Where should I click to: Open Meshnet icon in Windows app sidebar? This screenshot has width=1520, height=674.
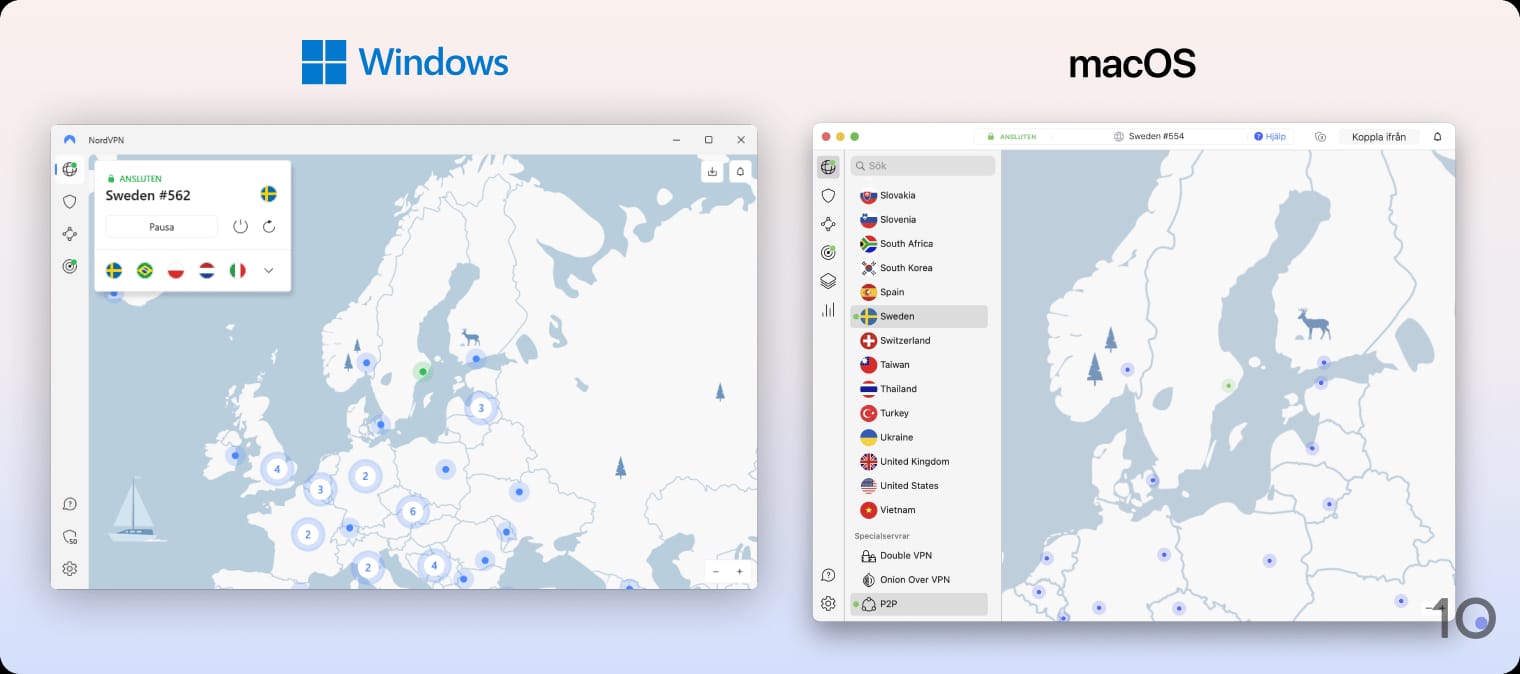[69, 234]
